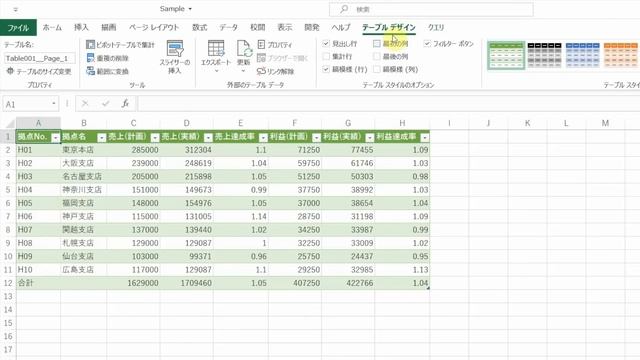Switch to the Page Layout tab
Screen dimensions: 640x360
[154, 27]
